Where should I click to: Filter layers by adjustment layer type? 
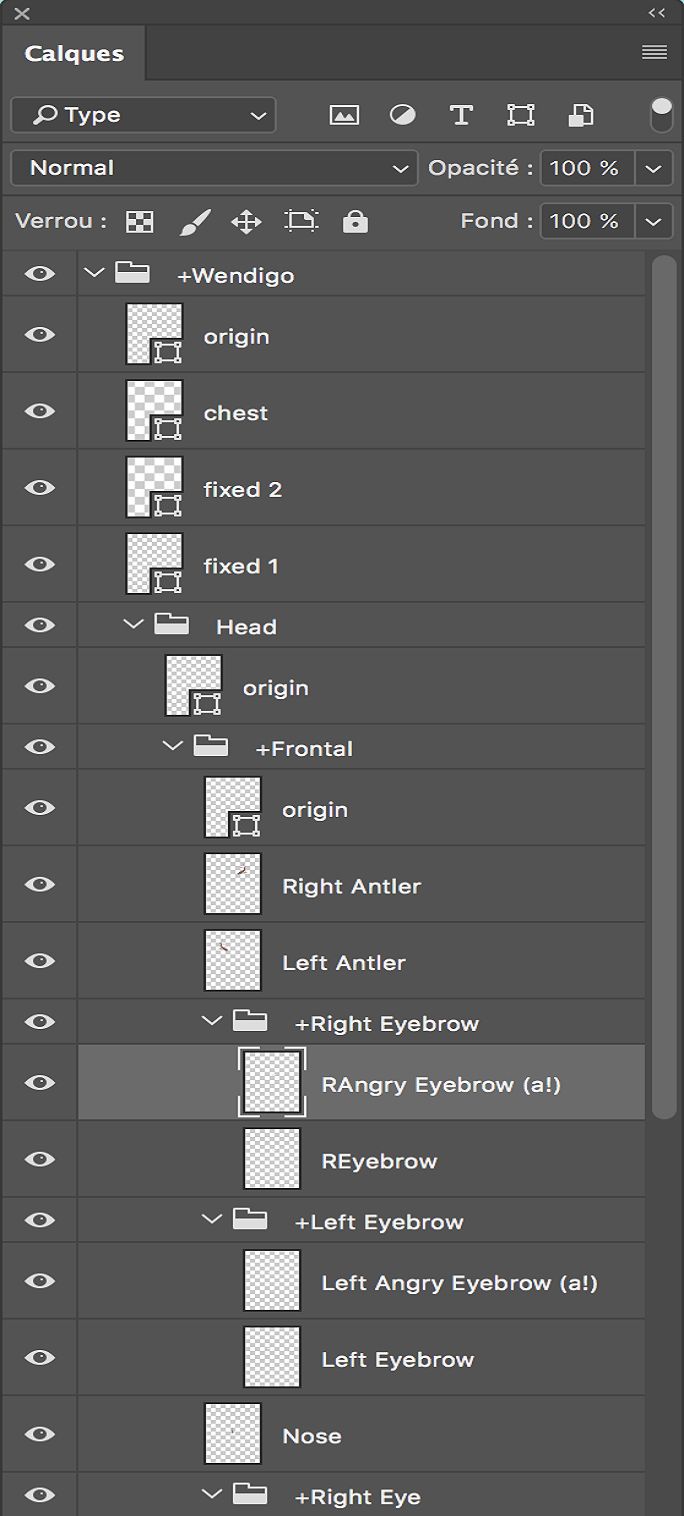[402, 115]
